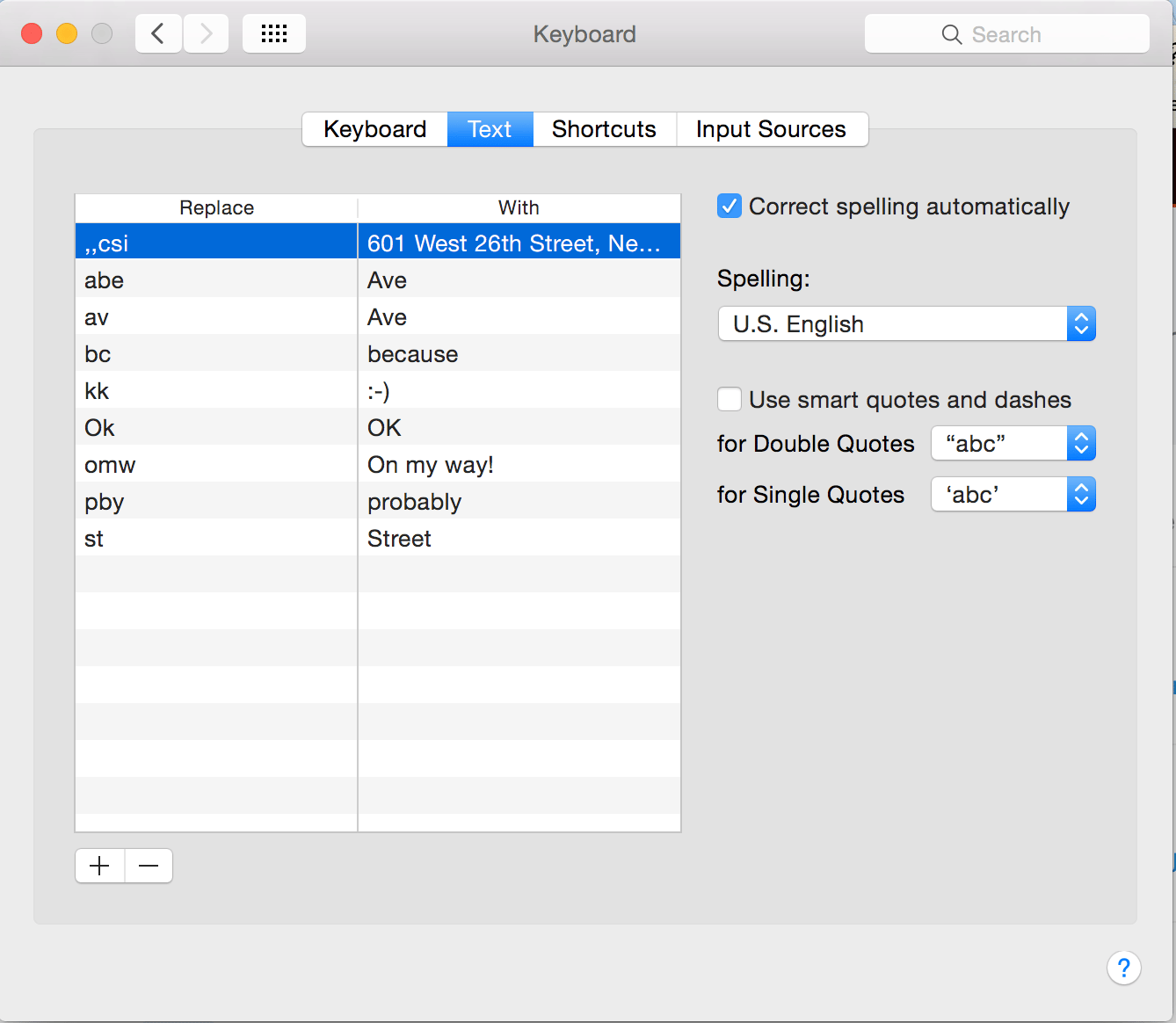This screenshot has height=1023, width=1176.
Task: Switch to the Input Sources tab
Action: coord(772,129)
